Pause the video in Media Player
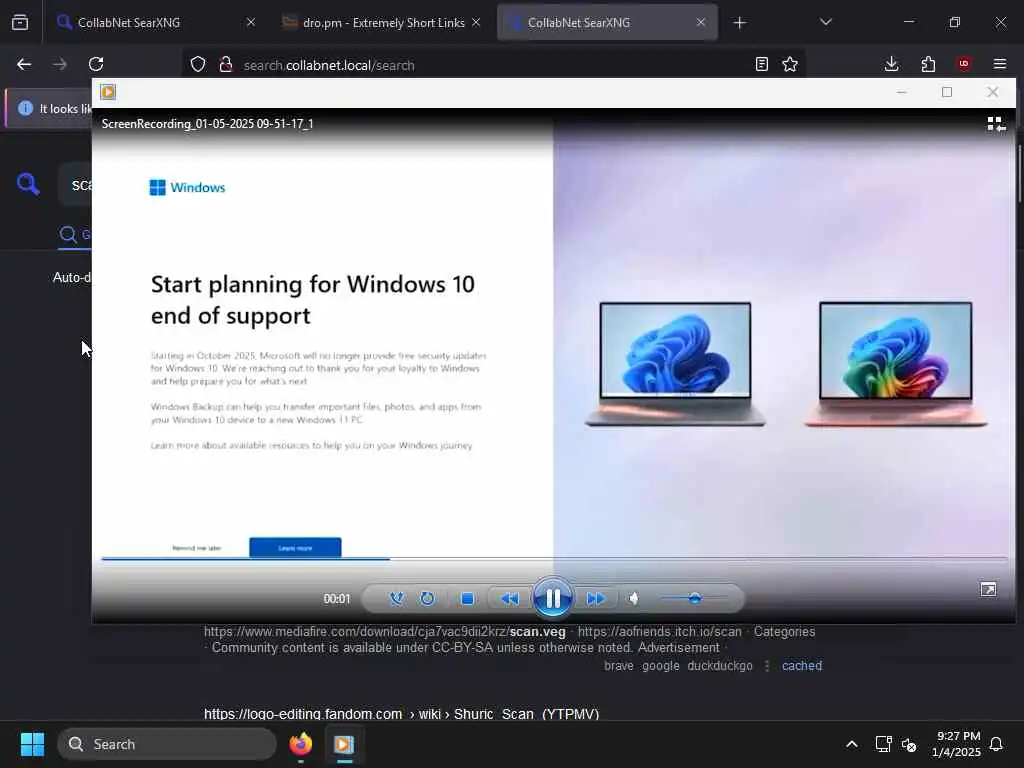The image size is (1024, 768). [x=552, y=598]
